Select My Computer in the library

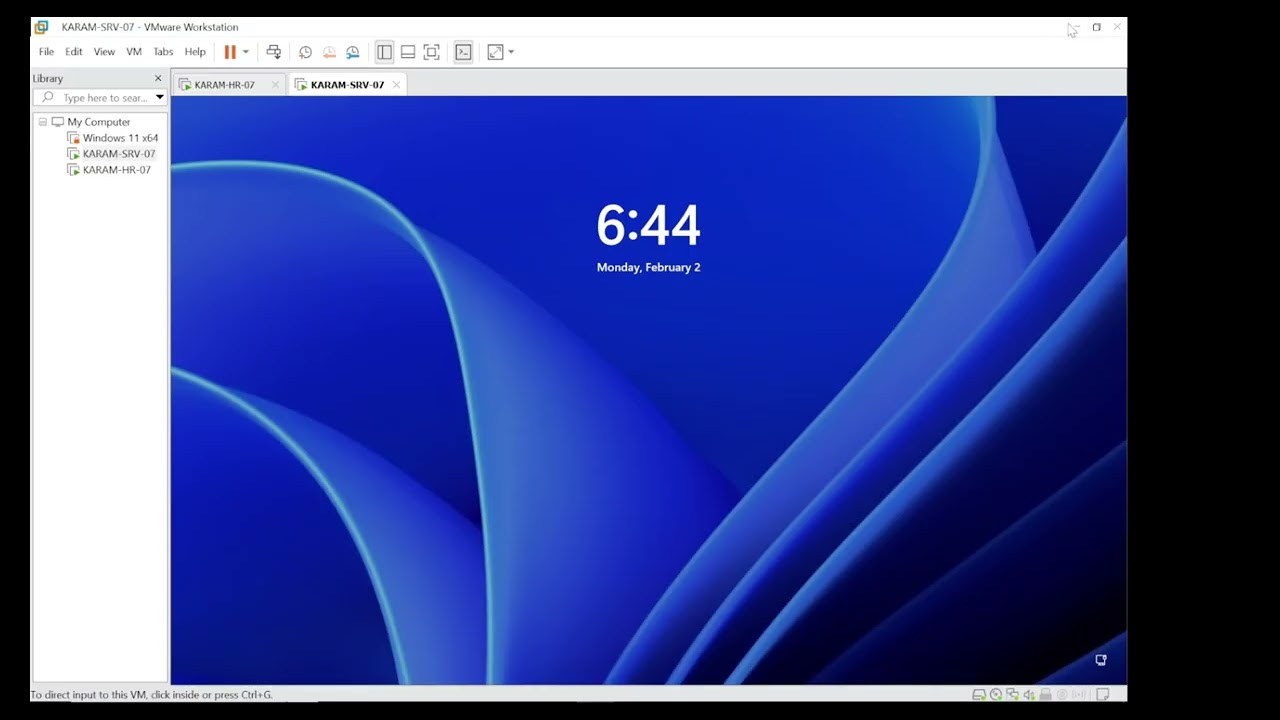coord(98,122)
